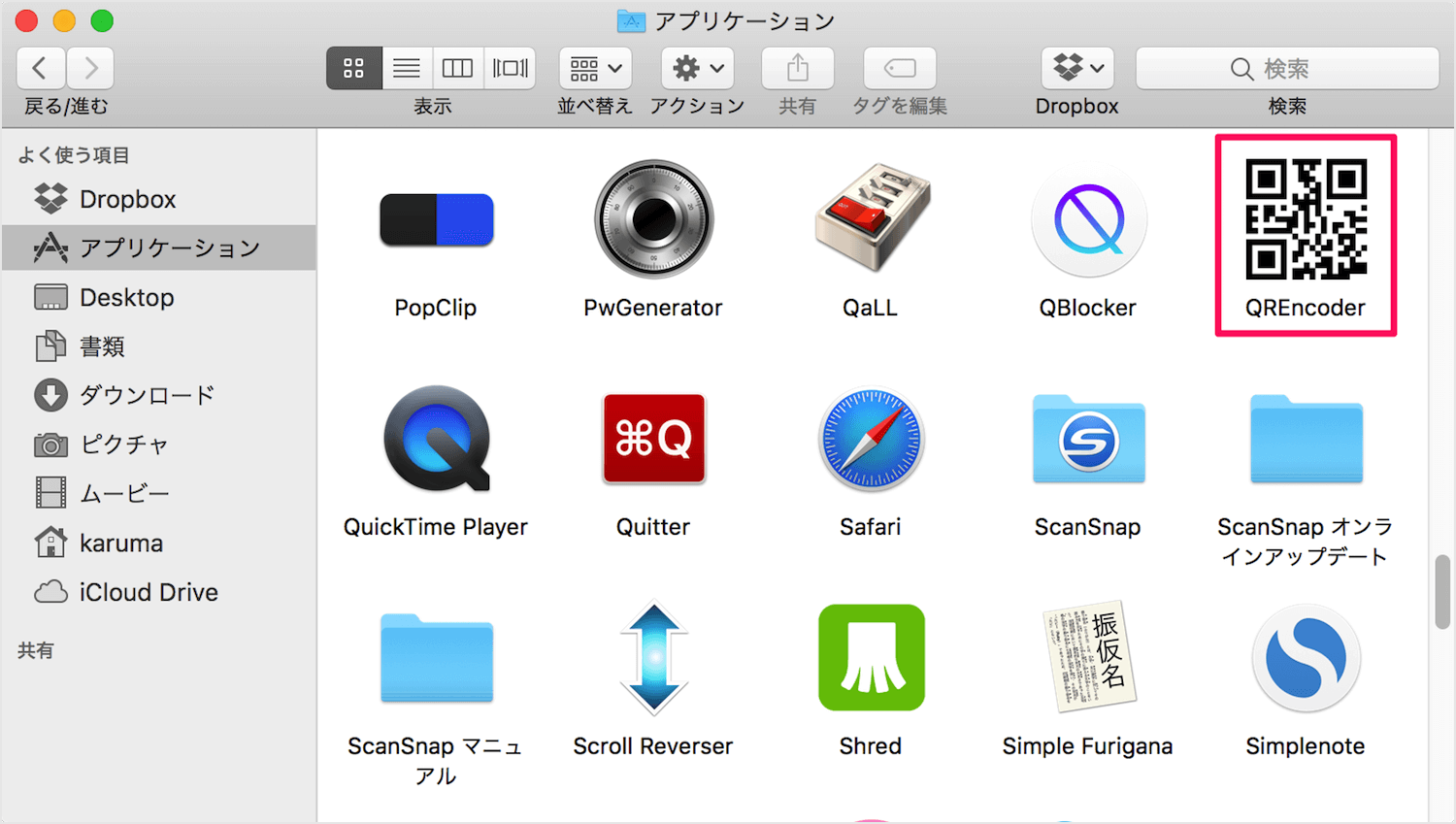The image size is (1456, 824).
Task: Select the QREncoder QR code icon
Action: pos(1306,219)
